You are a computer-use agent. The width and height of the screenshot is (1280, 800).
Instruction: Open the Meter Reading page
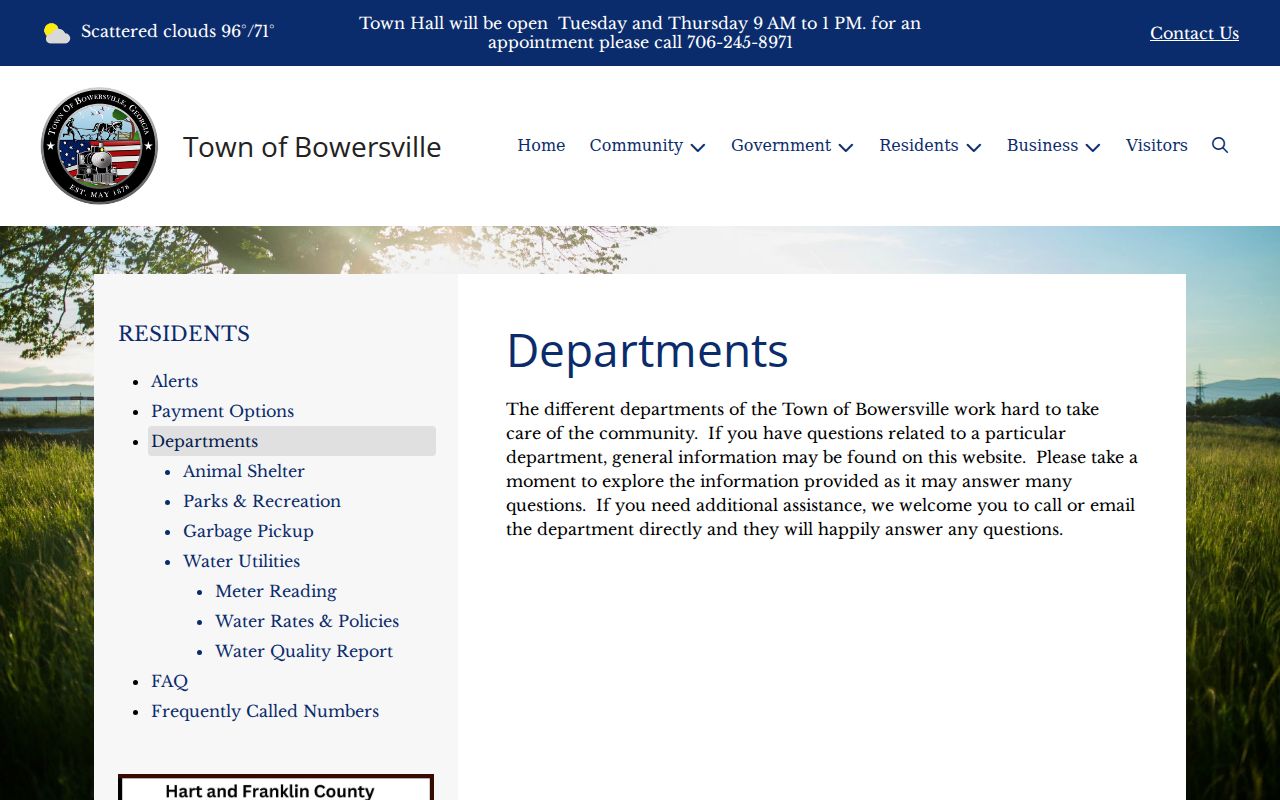pyautogui.click(x=276, y=591)
